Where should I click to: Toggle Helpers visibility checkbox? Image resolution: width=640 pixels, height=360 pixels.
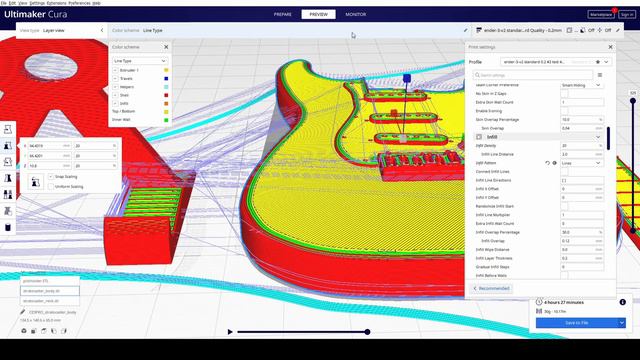(116, 87)
